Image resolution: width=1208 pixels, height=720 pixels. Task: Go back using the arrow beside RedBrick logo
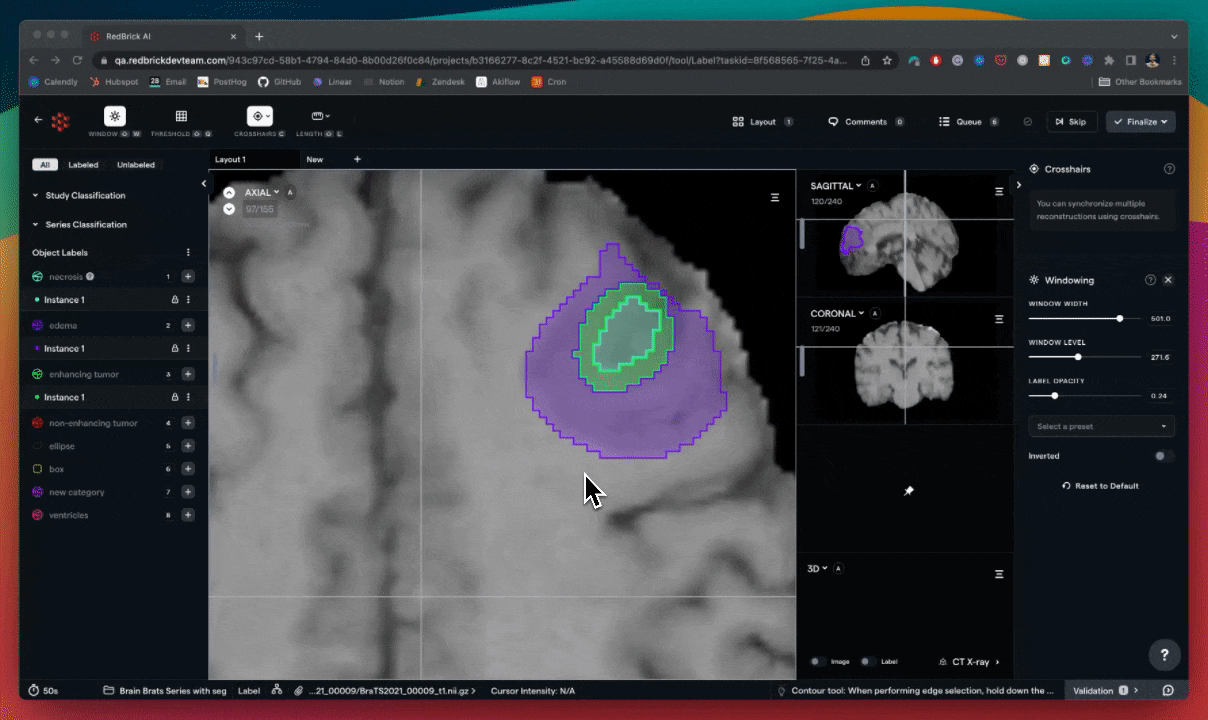pos(38,120)
